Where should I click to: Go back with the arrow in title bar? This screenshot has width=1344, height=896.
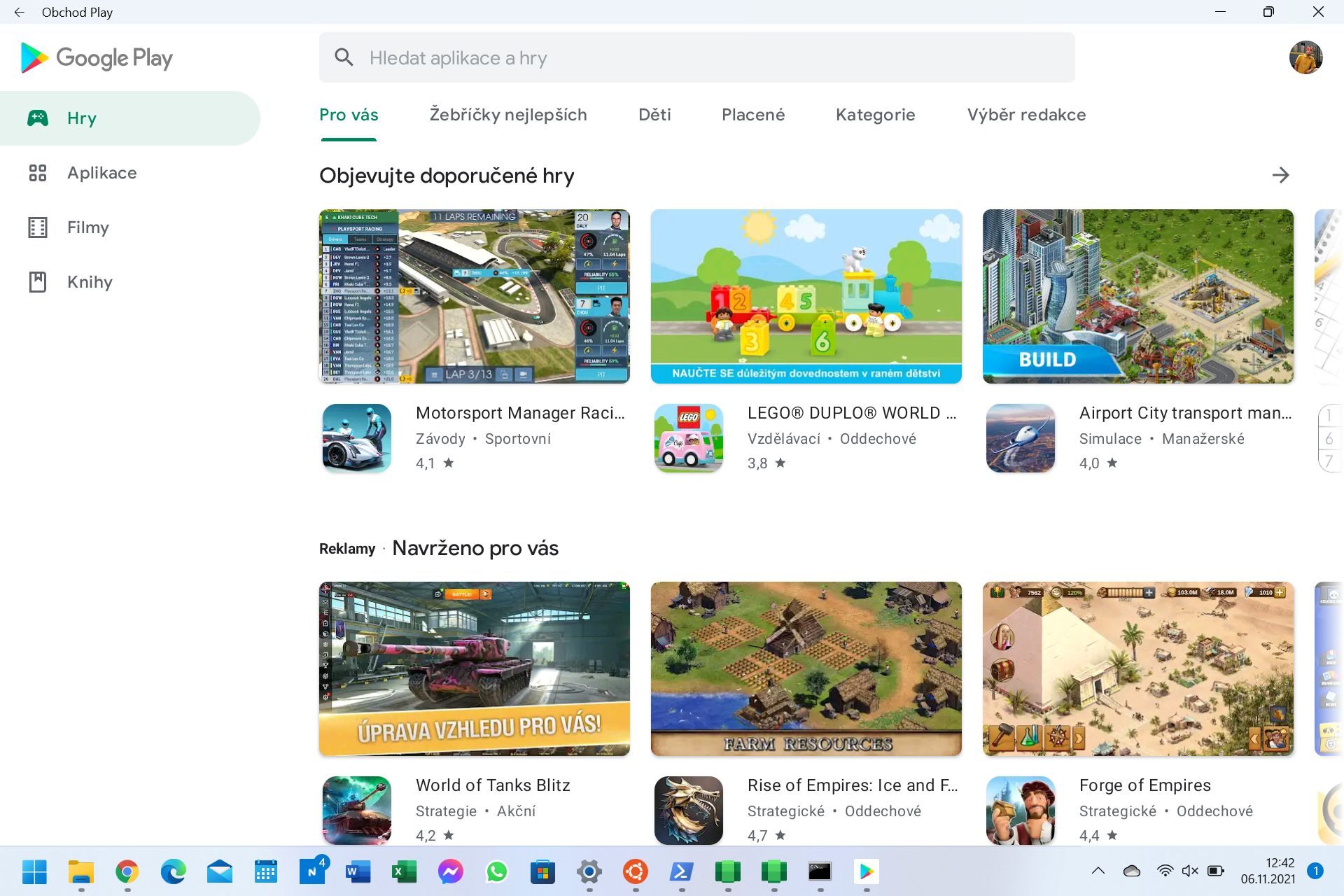click(x=19, y=12)
